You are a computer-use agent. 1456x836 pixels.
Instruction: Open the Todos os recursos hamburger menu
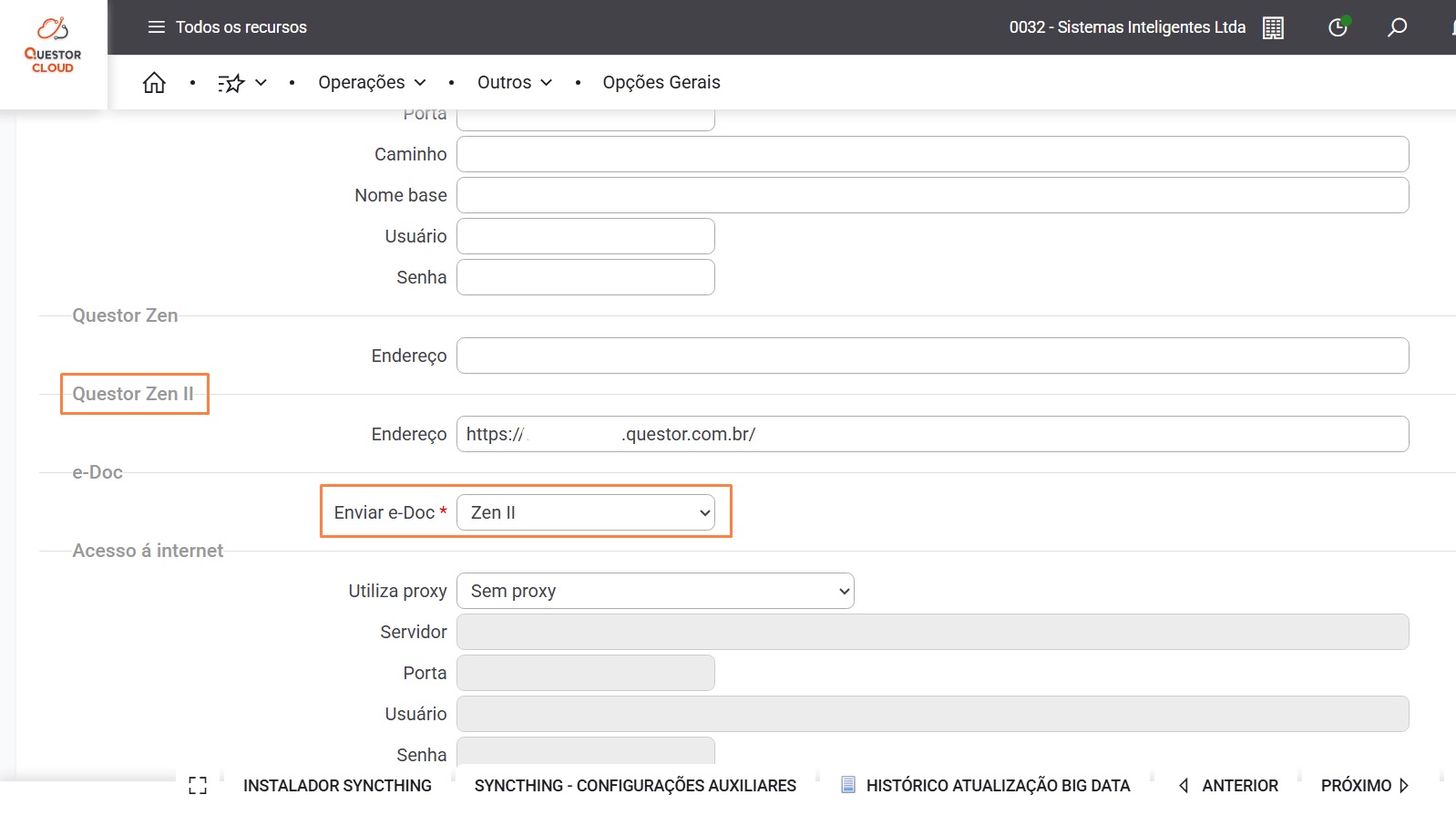pyautogui.click(x=157, y=27)
